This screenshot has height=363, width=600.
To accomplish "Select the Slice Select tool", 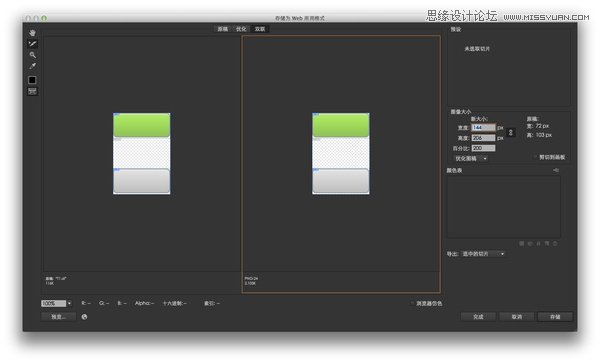I will 33,44.
